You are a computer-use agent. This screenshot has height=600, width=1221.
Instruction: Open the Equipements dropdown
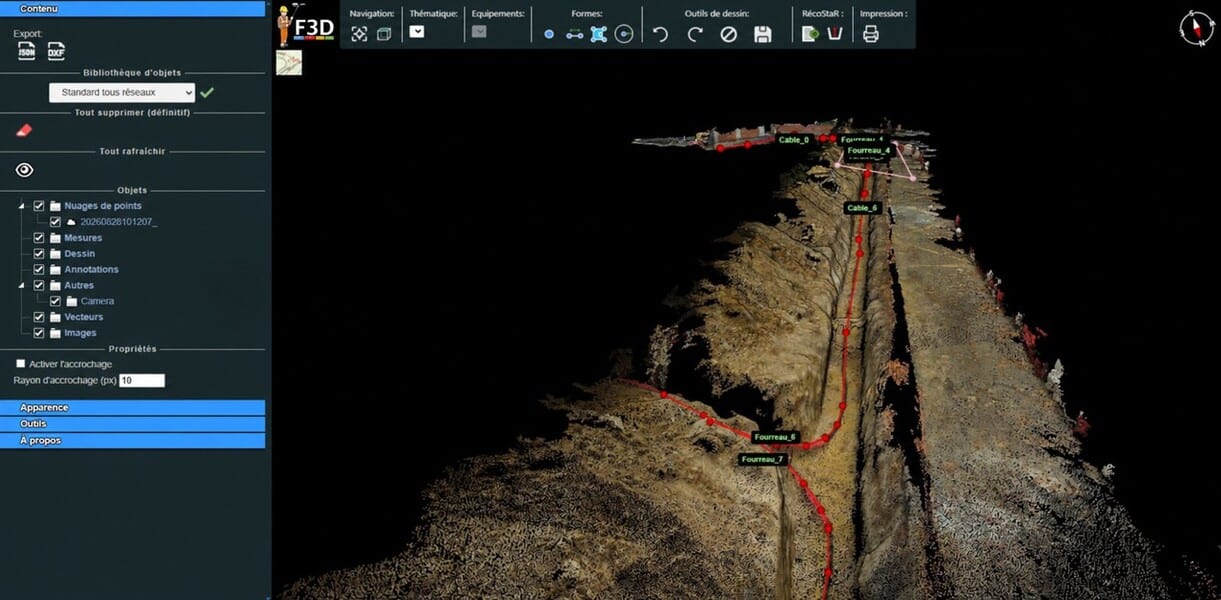tap(479, 31)
